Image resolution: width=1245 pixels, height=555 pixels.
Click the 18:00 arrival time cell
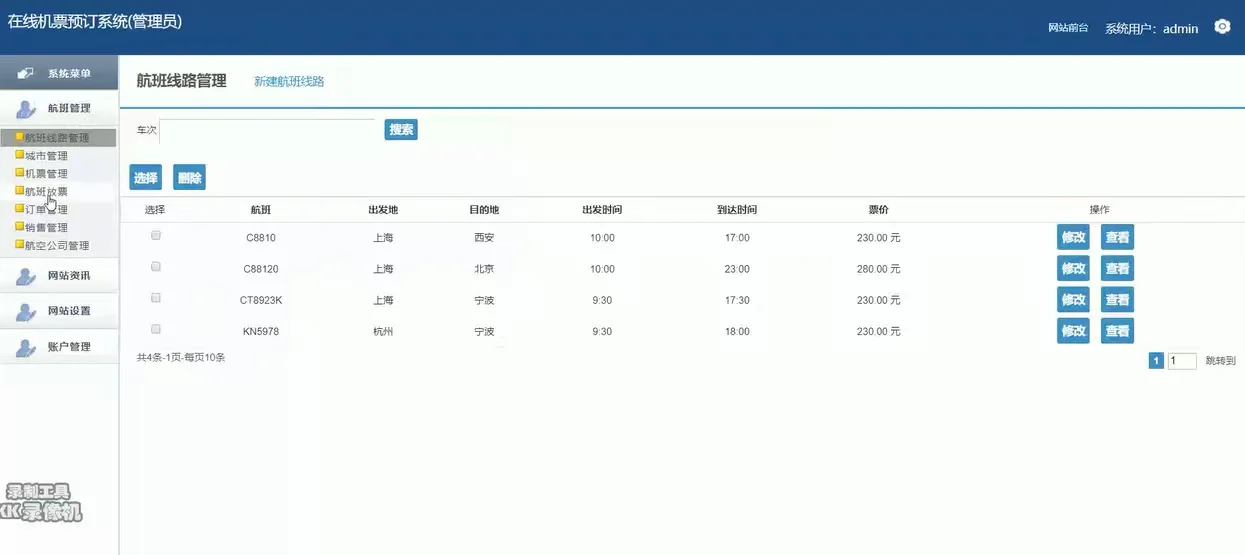click(737, 331)
